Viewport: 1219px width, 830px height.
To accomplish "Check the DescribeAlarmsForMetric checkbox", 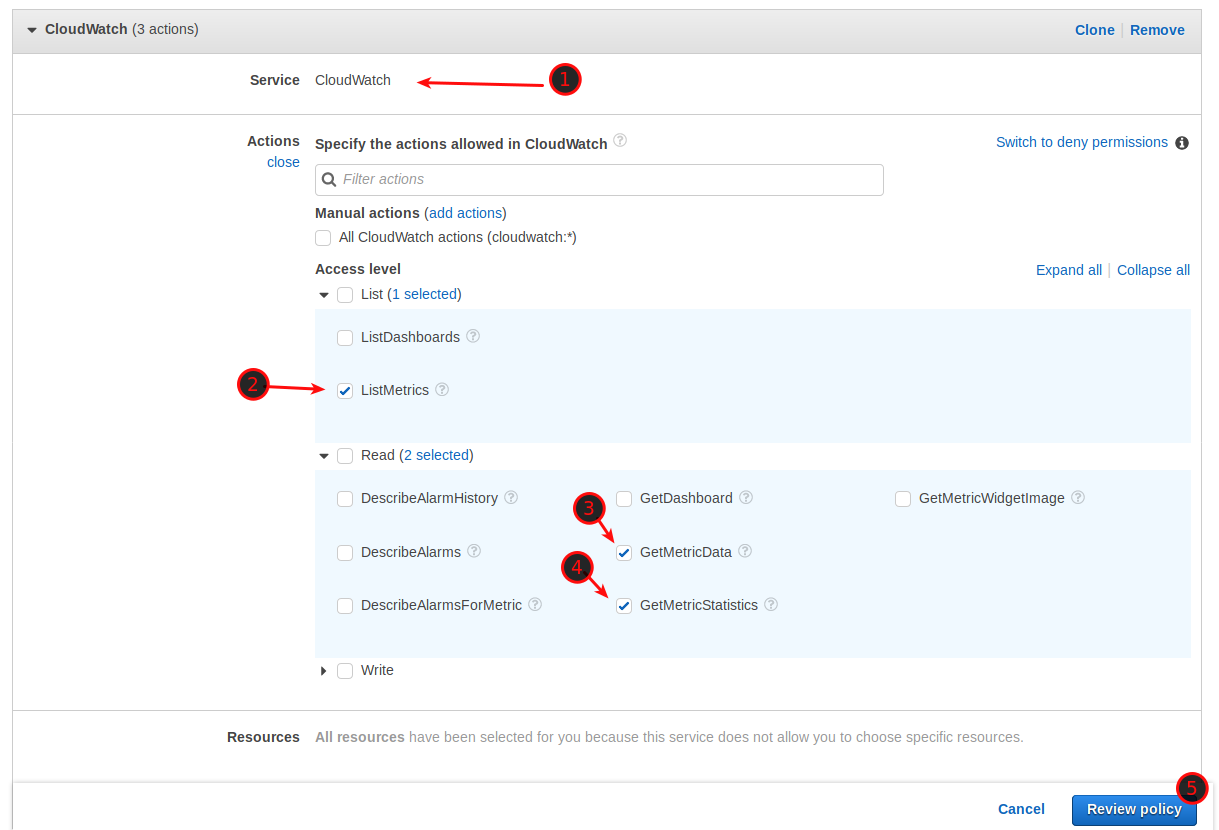I will (x=345, y=606).
